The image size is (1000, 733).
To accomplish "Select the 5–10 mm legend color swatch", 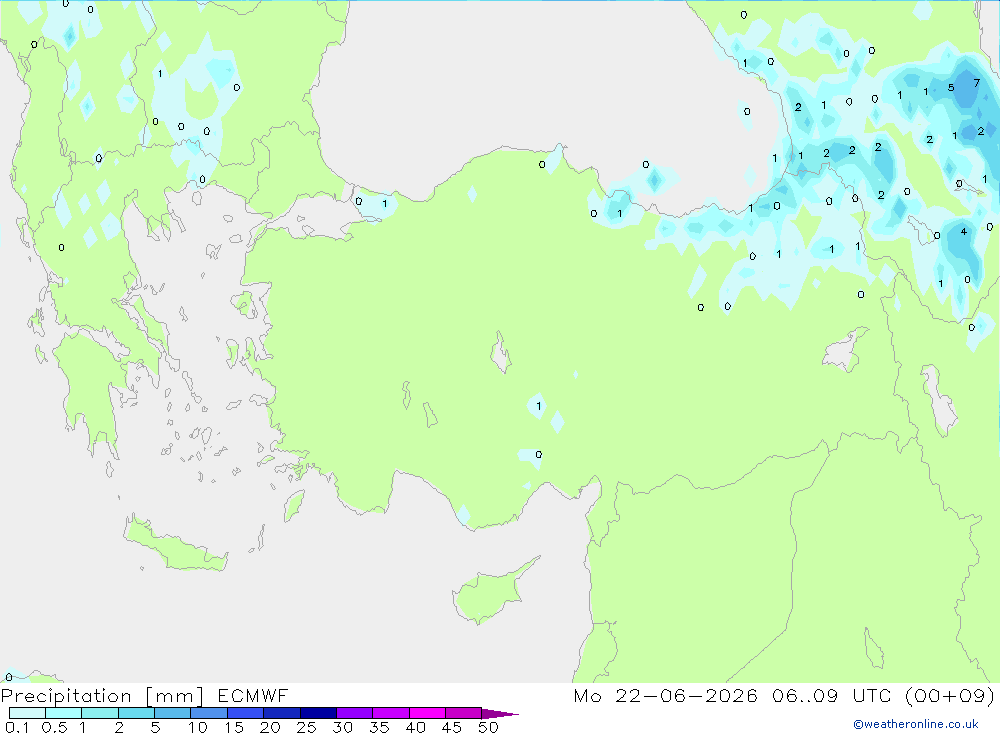I will (172, 713).
